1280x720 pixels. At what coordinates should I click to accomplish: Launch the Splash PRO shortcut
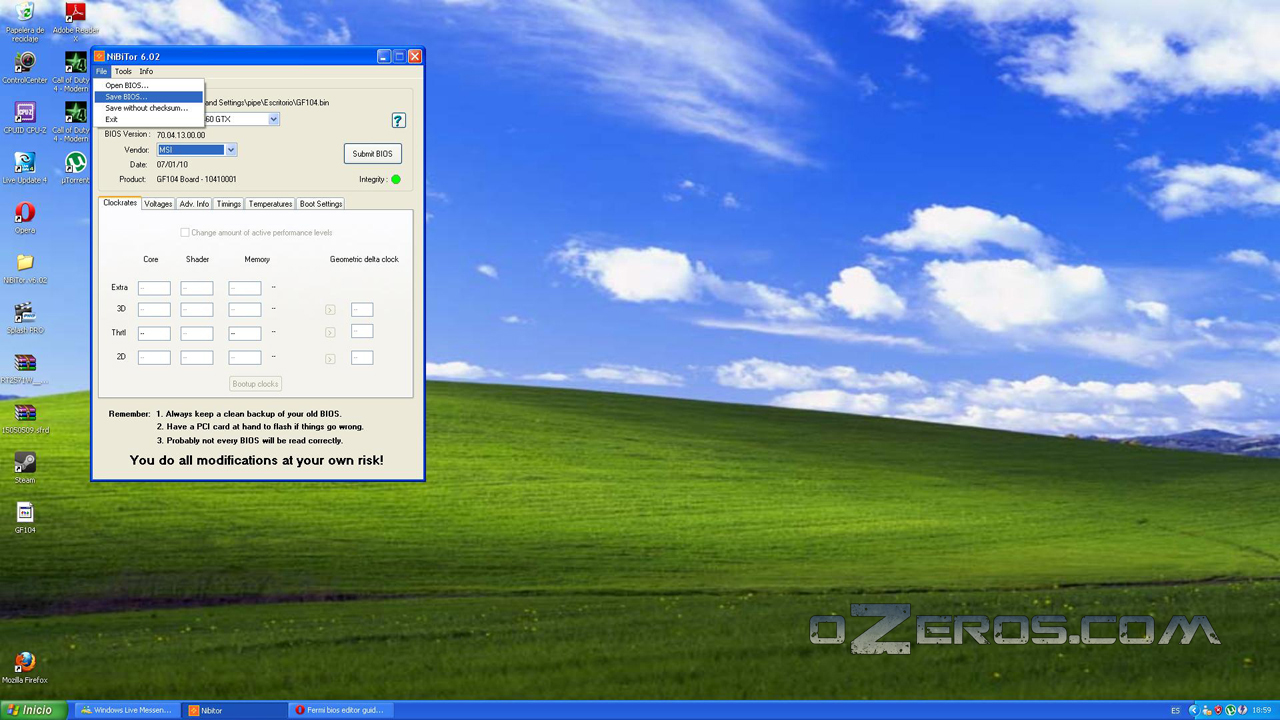25,318
